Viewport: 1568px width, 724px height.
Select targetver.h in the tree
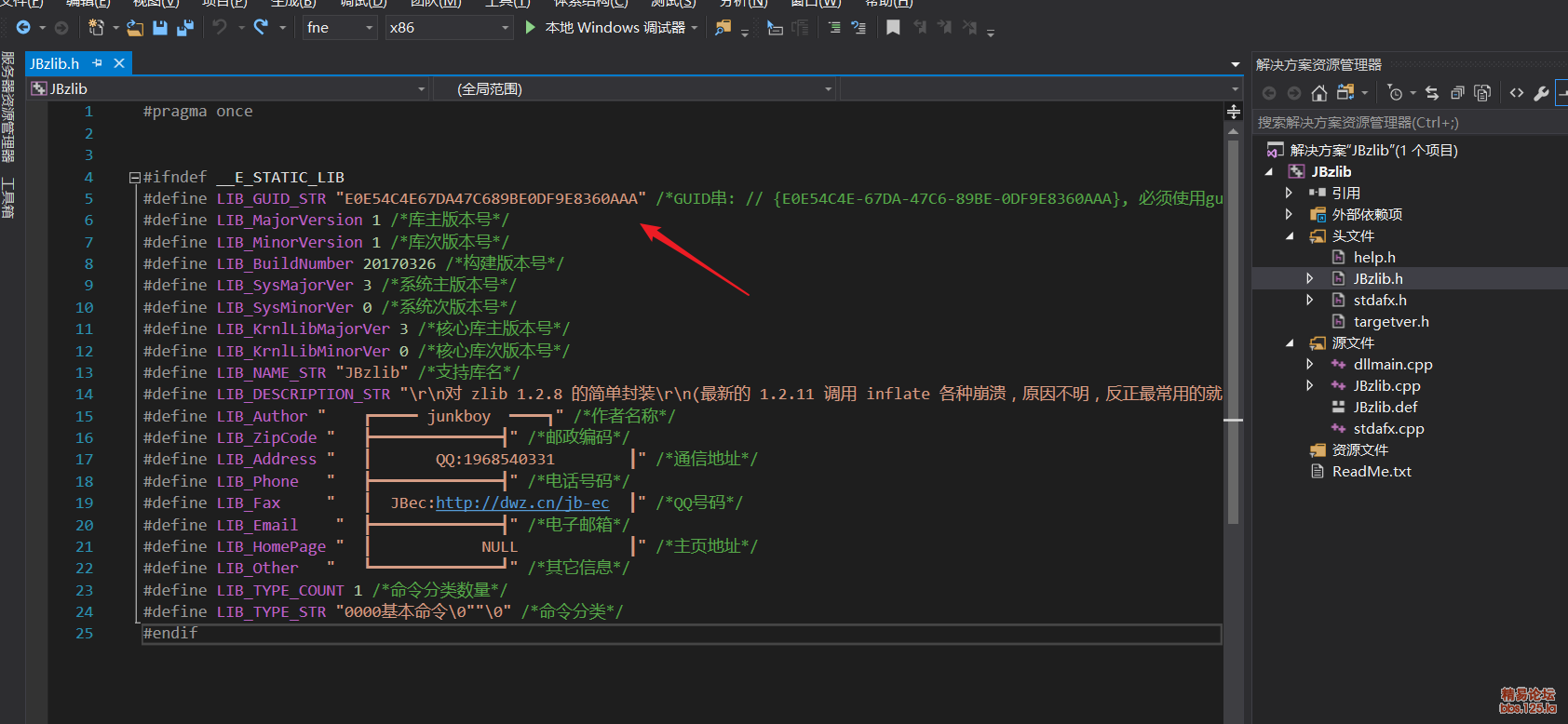tap(1391, 321)
